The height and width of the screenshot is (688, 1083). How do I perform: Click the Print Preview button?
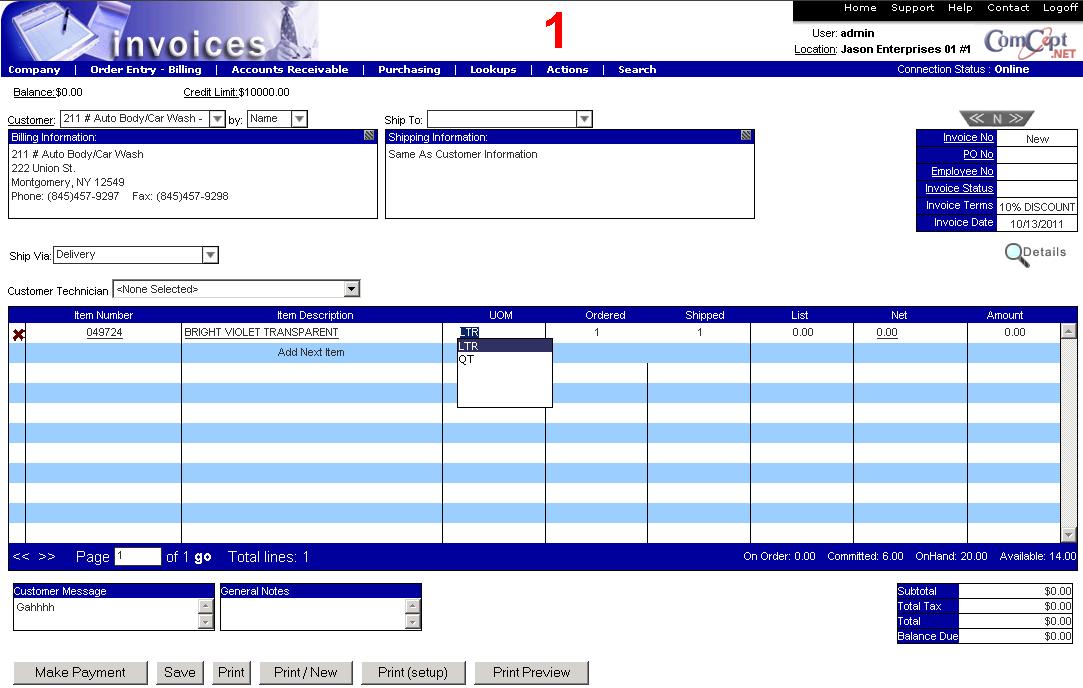531,673
